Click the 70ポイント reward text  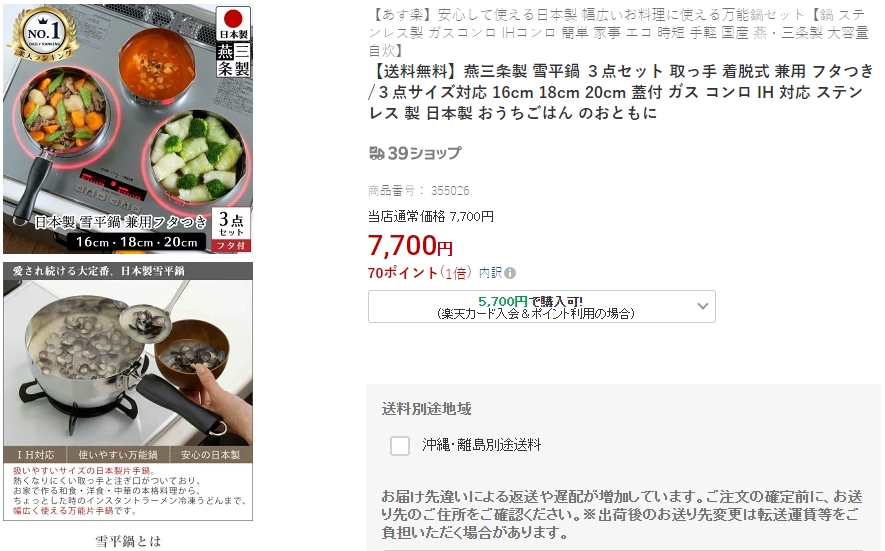pos(402,273)
